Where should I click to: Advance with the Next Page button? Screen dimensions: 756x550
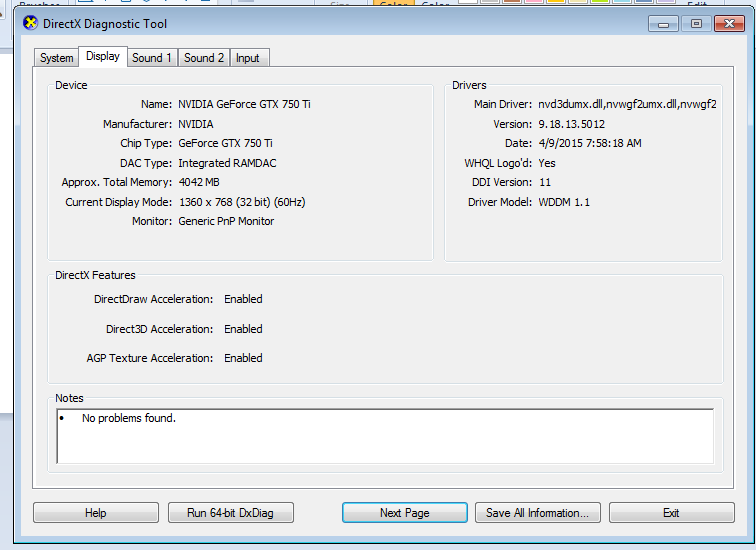(x=405, y=512)
